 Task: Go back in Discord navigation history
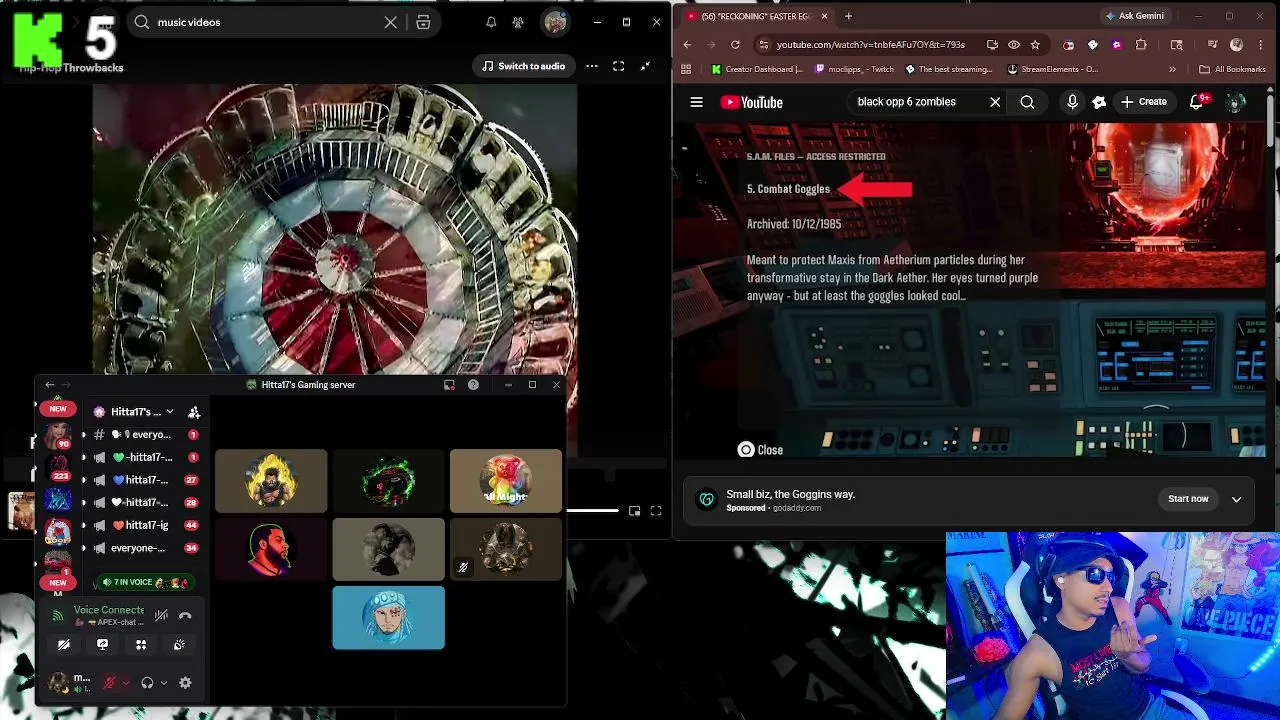point(49,385)
